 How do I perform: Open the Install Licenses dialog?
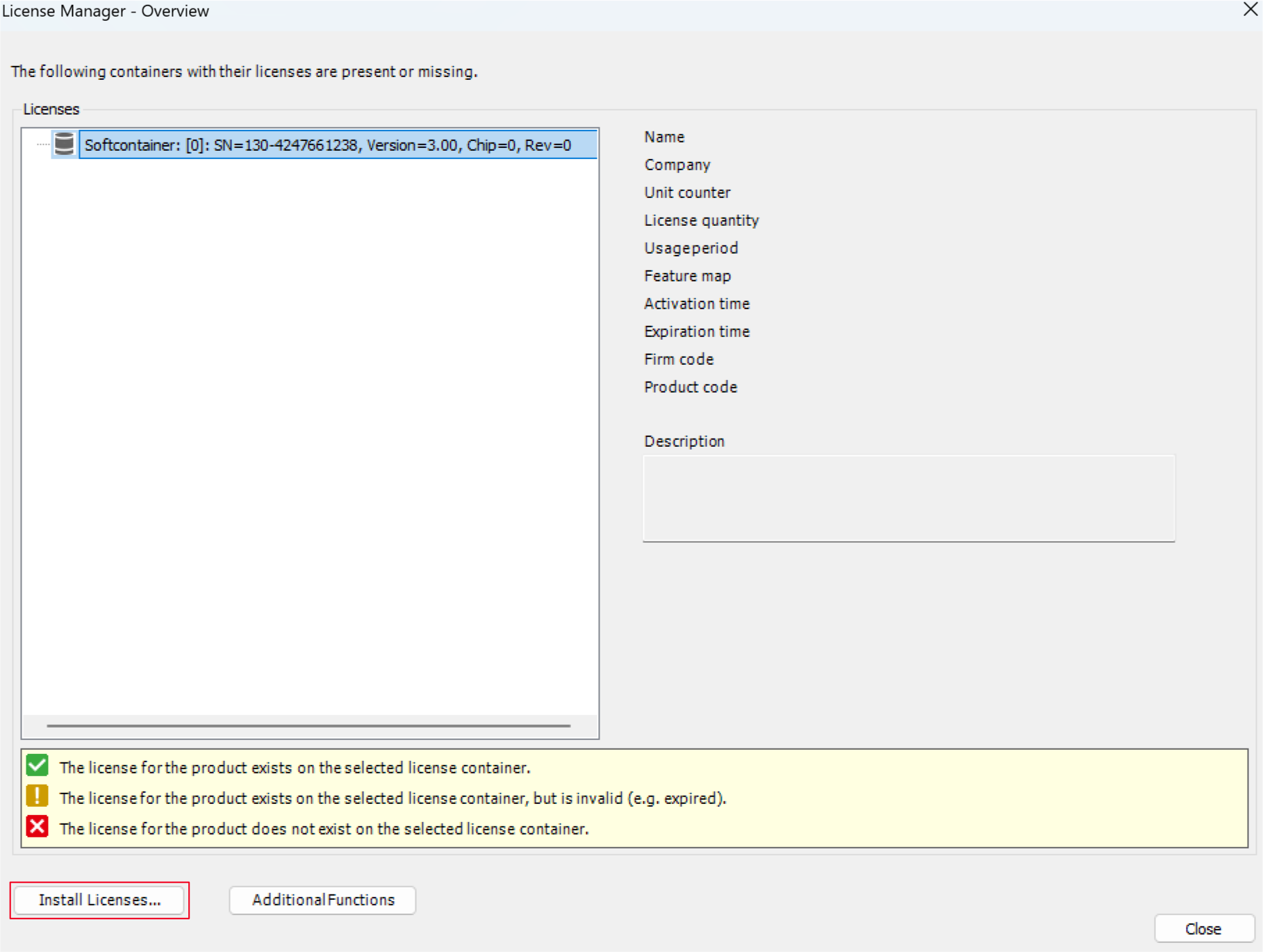[x=99, y=900]
